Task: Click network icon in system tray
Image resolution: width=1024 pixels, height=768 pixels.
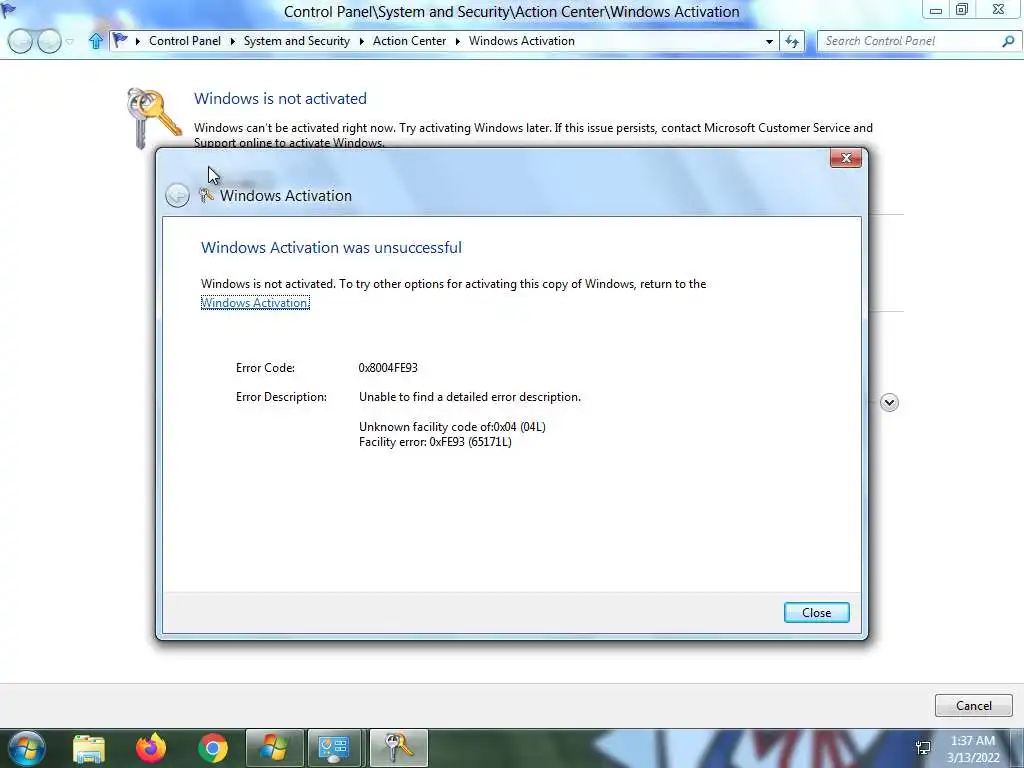Action: tap(923, 748)
